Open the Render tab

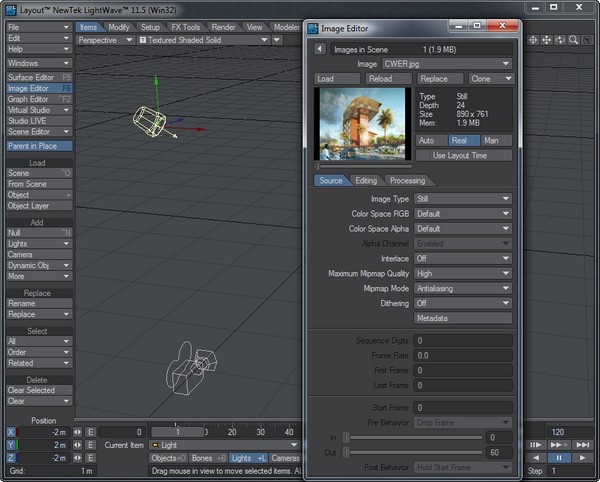coord(223,27)
